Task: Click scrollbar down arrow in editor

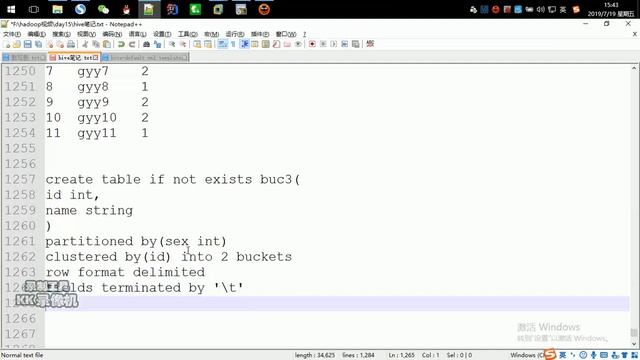Action: [634, 344]
